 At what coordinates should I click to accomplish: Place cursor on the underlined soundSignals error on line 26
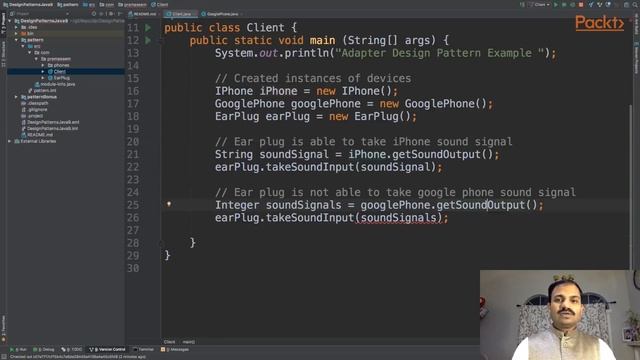pyautogui.click(x=398, y=218)
